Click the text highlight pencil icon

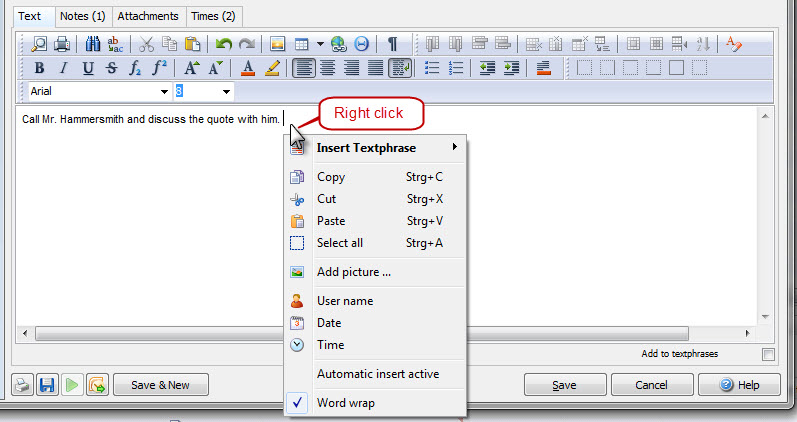click(x=271, y=68)
